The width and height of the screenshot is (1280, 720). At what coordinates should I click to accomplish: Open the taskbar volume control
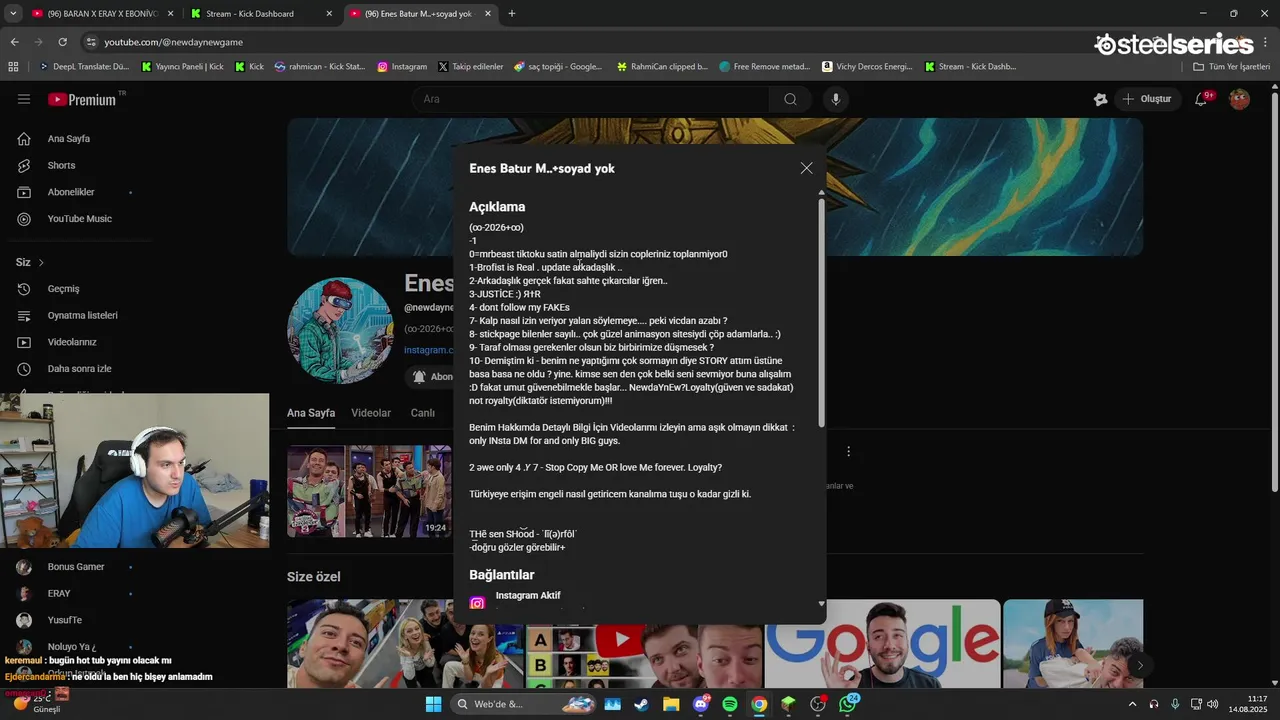coord(1212,704)
